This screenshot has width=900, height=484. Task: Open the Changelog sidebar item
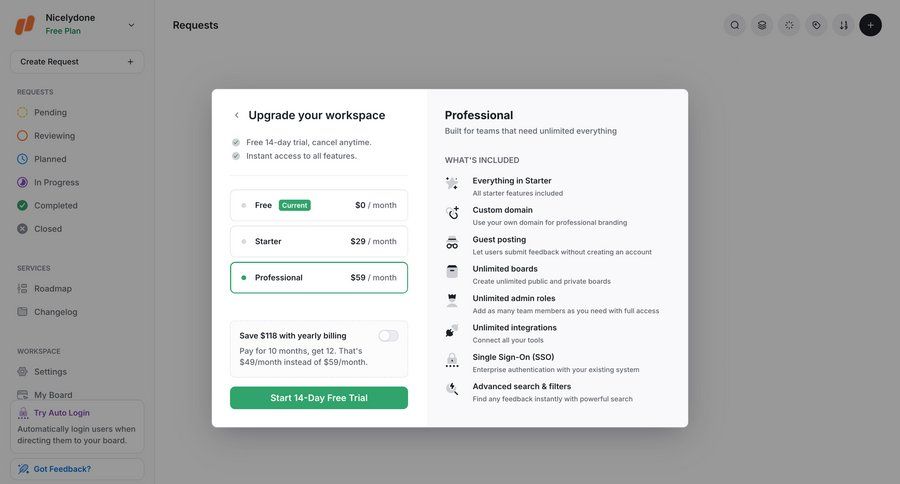pos(55,312)
